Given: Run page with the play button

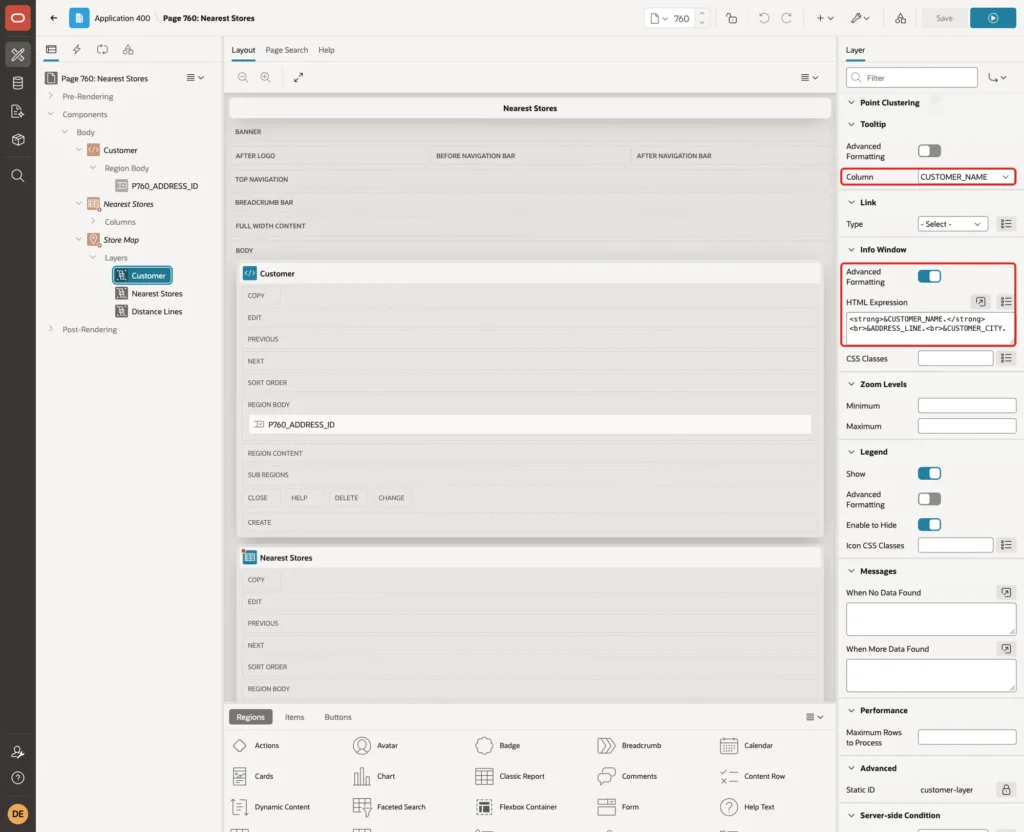Looking at the screenshot, I should (x=993, y=18).
